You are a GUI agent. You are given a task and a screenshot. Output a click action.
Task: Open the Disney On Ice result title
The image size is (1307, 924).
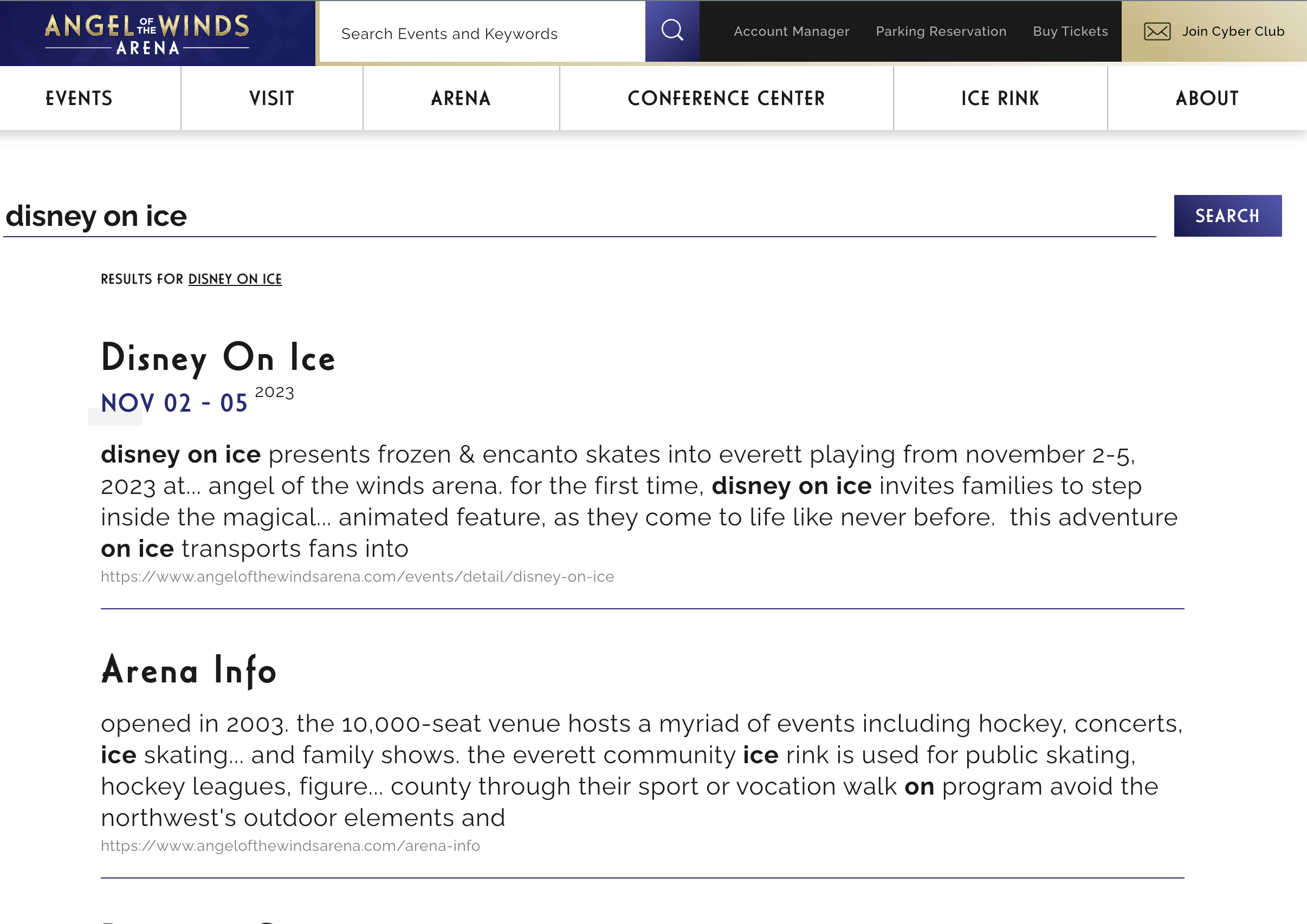pyautogui.click(x=218, y=359)
